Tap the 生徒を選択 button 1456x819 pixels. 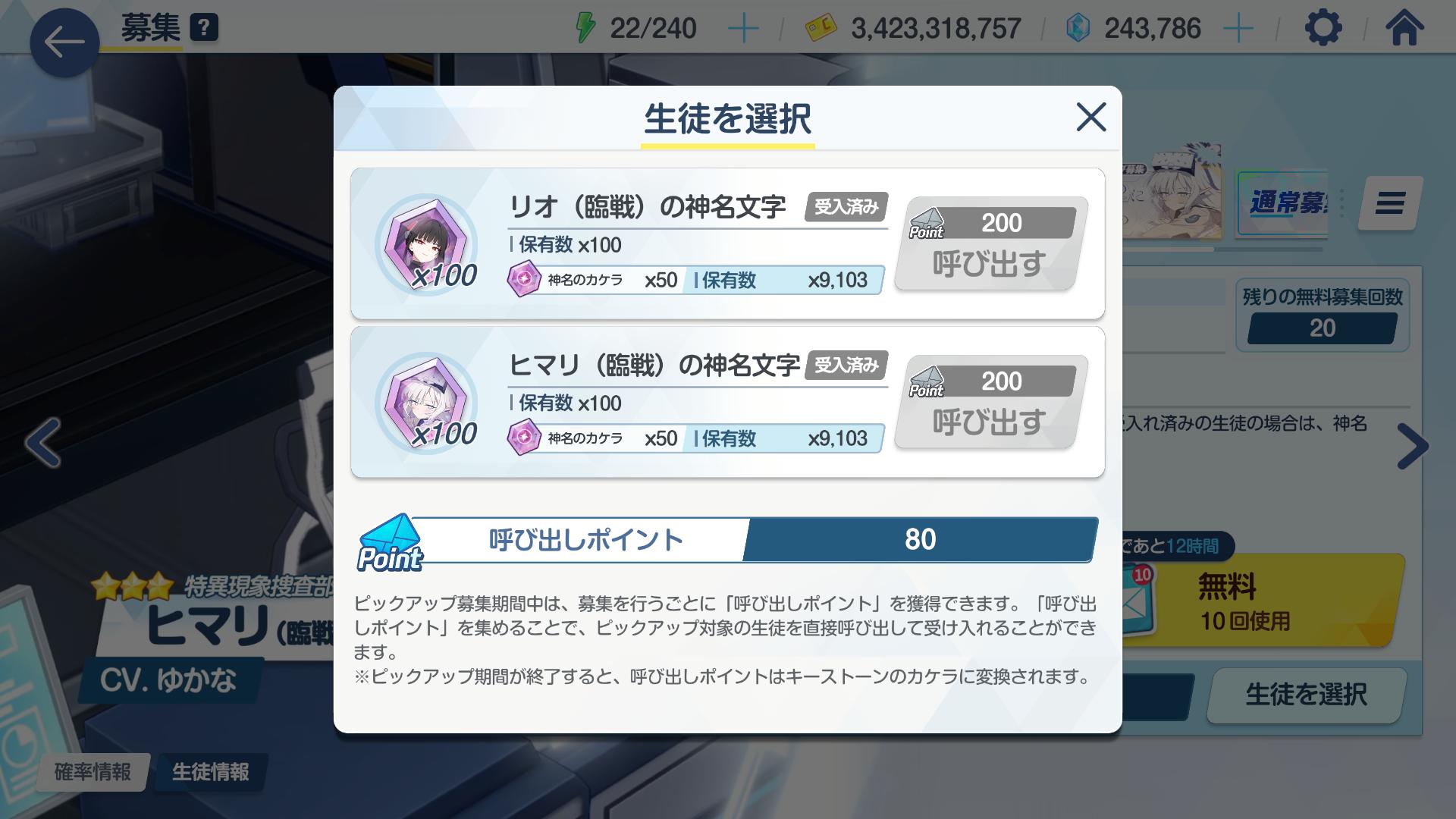[x=1306, y=695]
